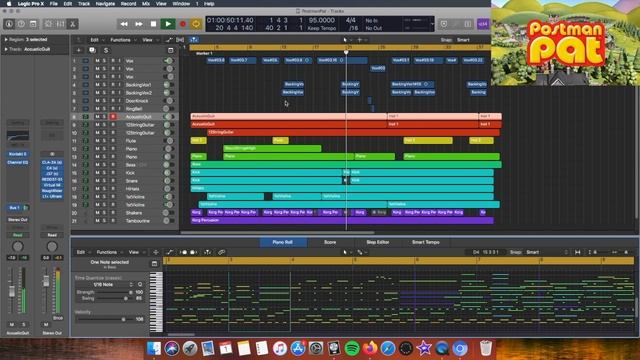Enable input monitoring on the DoorKnock track

click(x=120, y=101)
